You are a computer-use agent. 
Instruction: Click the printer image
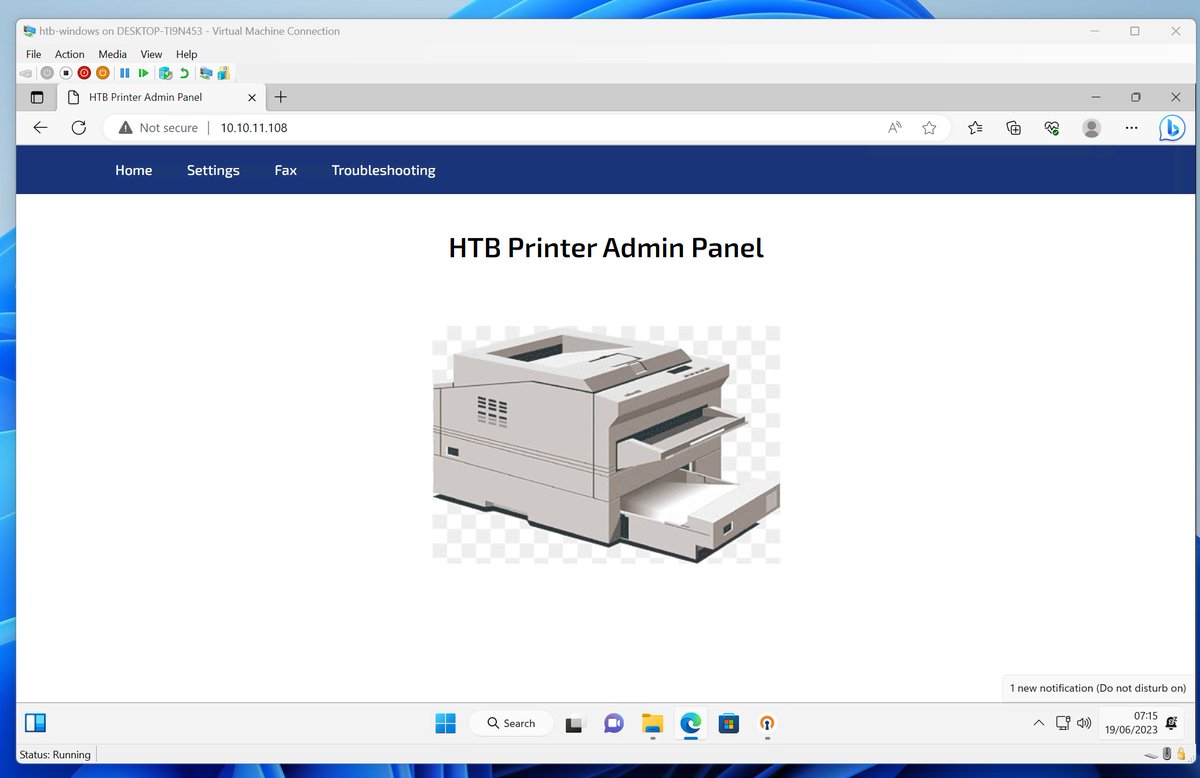tap(606, 444)
